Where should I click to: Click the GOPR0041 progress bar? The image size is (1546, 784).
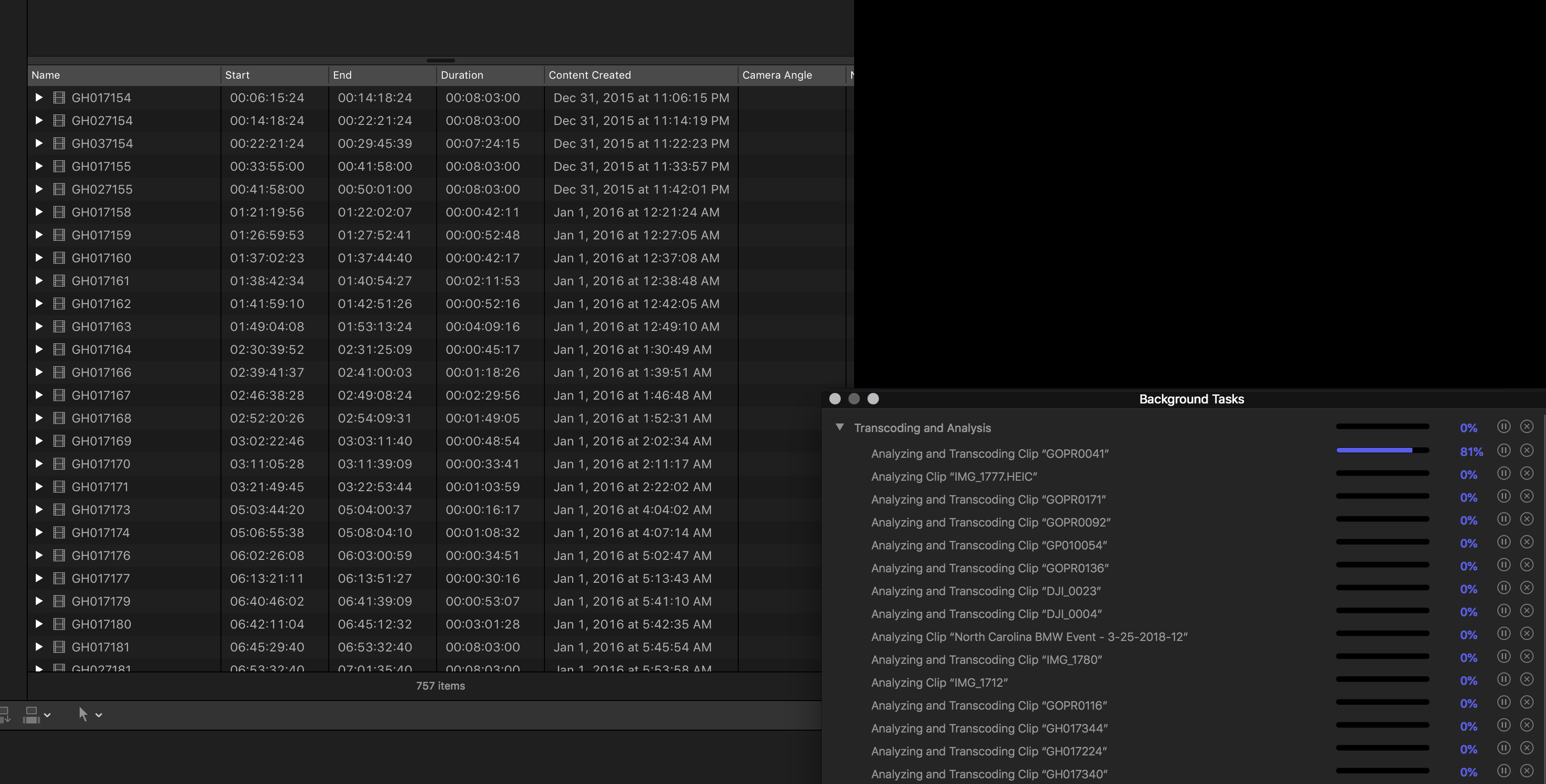click(1382, 451)
